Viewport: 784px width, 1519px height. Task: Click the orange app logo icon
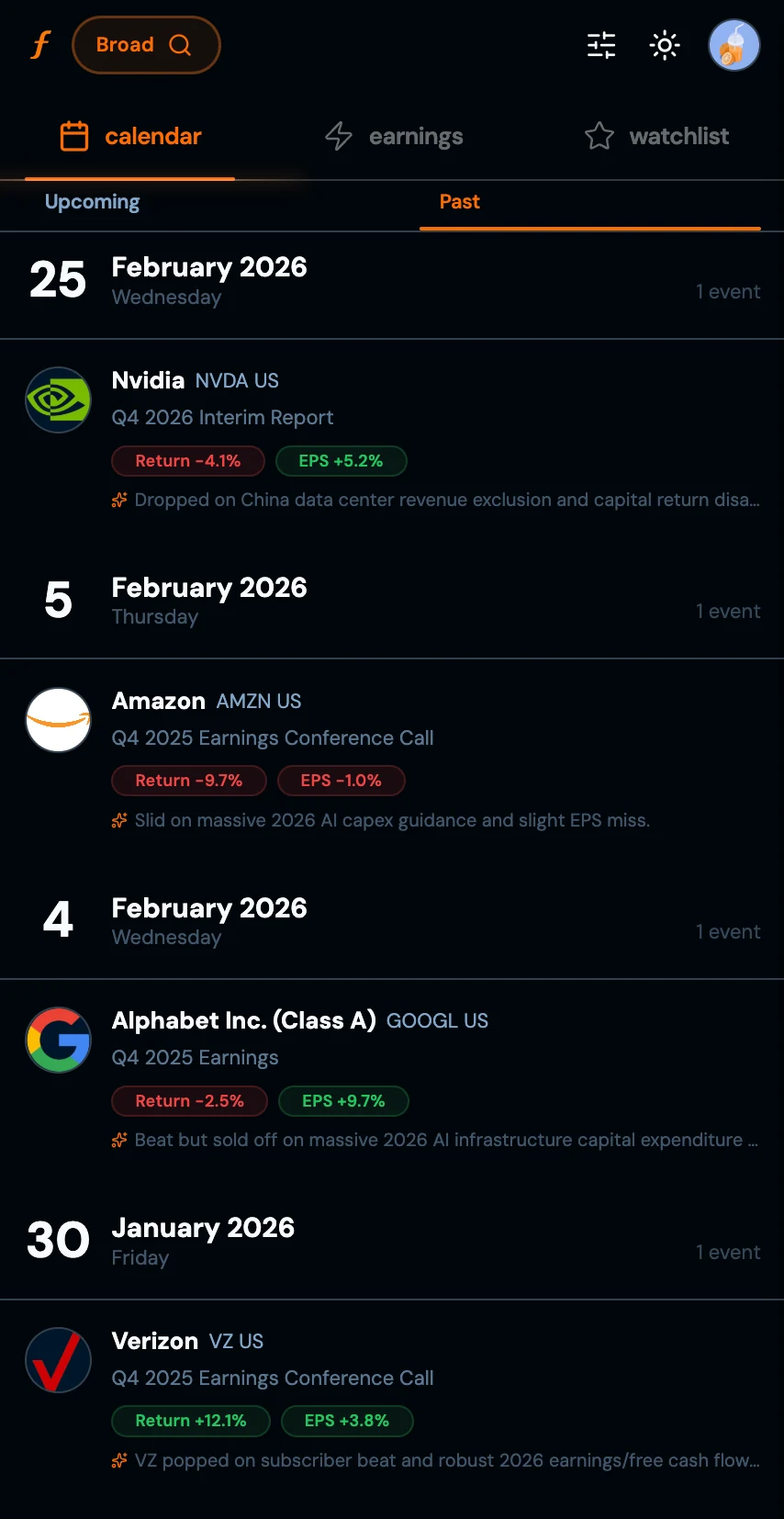point(40,45)
